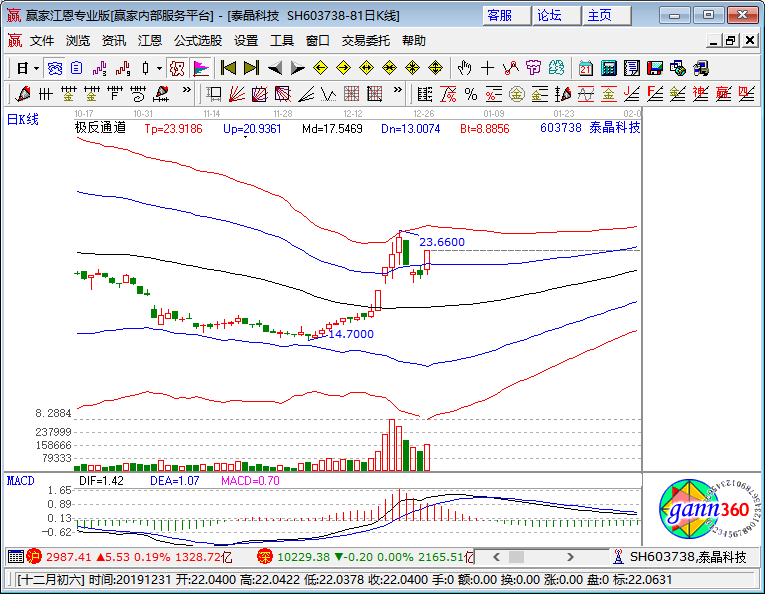Click the '卅' grid lines tool

(45, 94)
